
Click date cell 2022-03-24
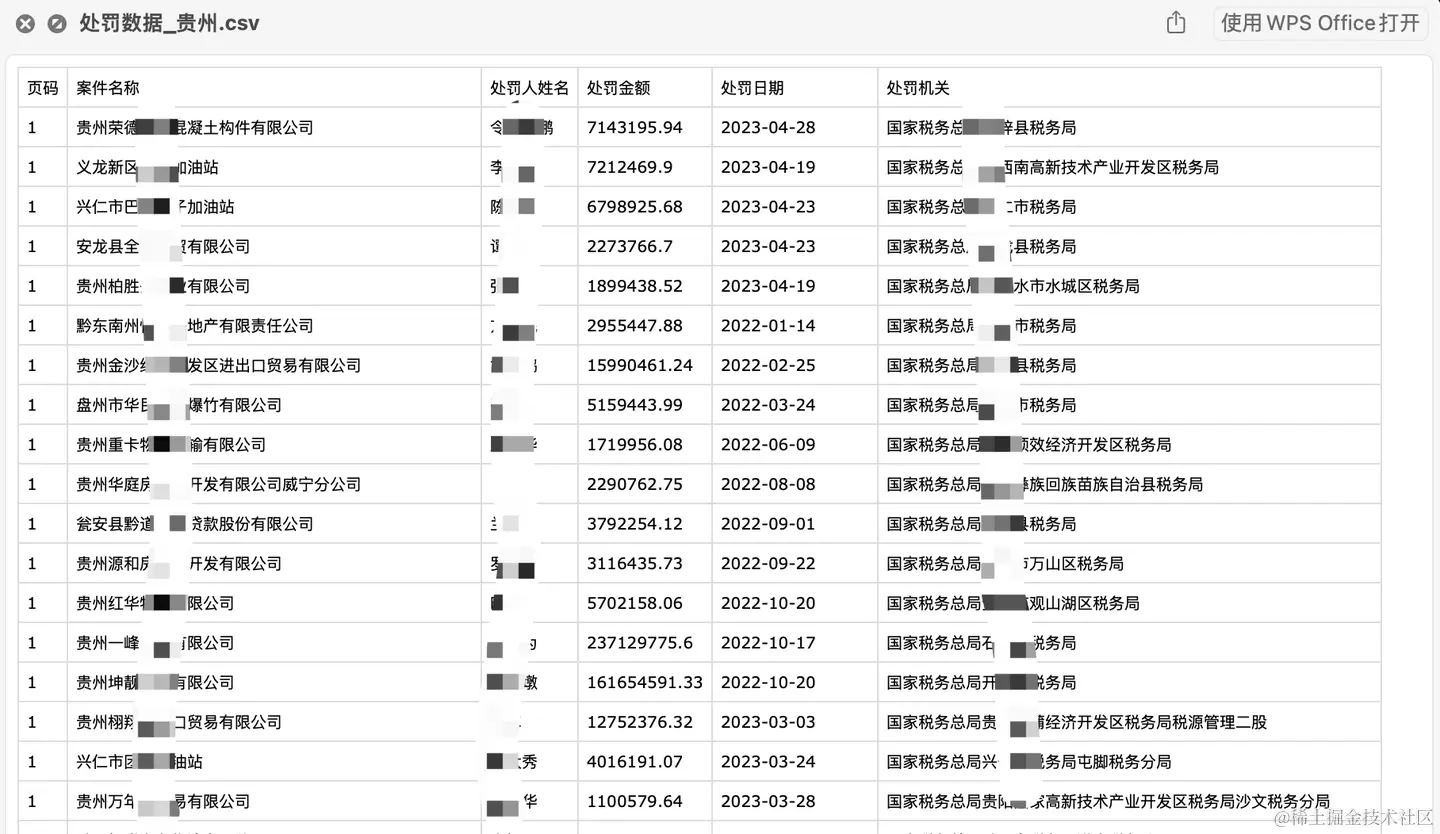point(795,405)
